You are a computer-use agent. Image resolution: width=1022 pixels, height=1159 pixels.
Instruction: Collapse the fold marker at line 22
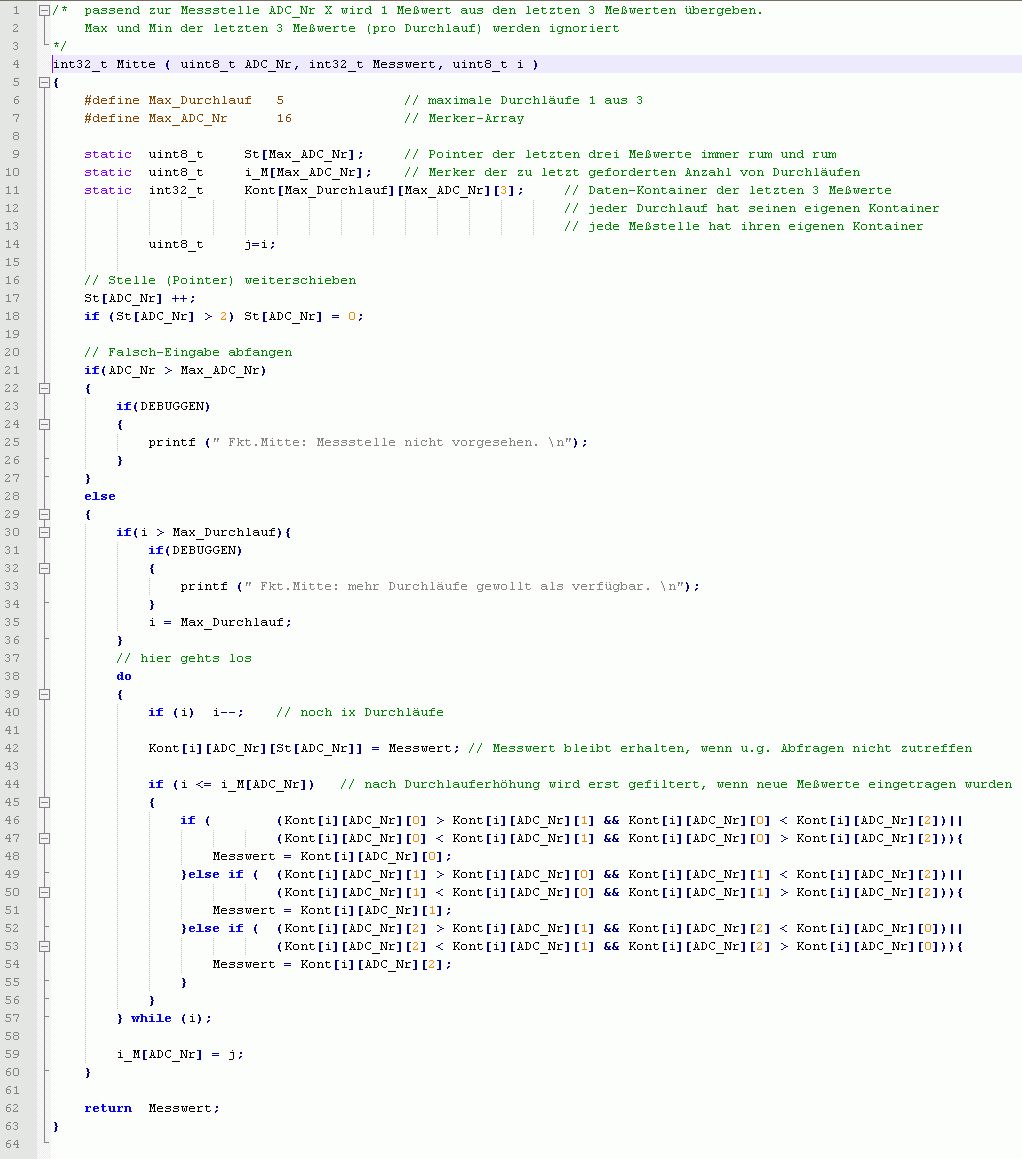click(44, 388)
